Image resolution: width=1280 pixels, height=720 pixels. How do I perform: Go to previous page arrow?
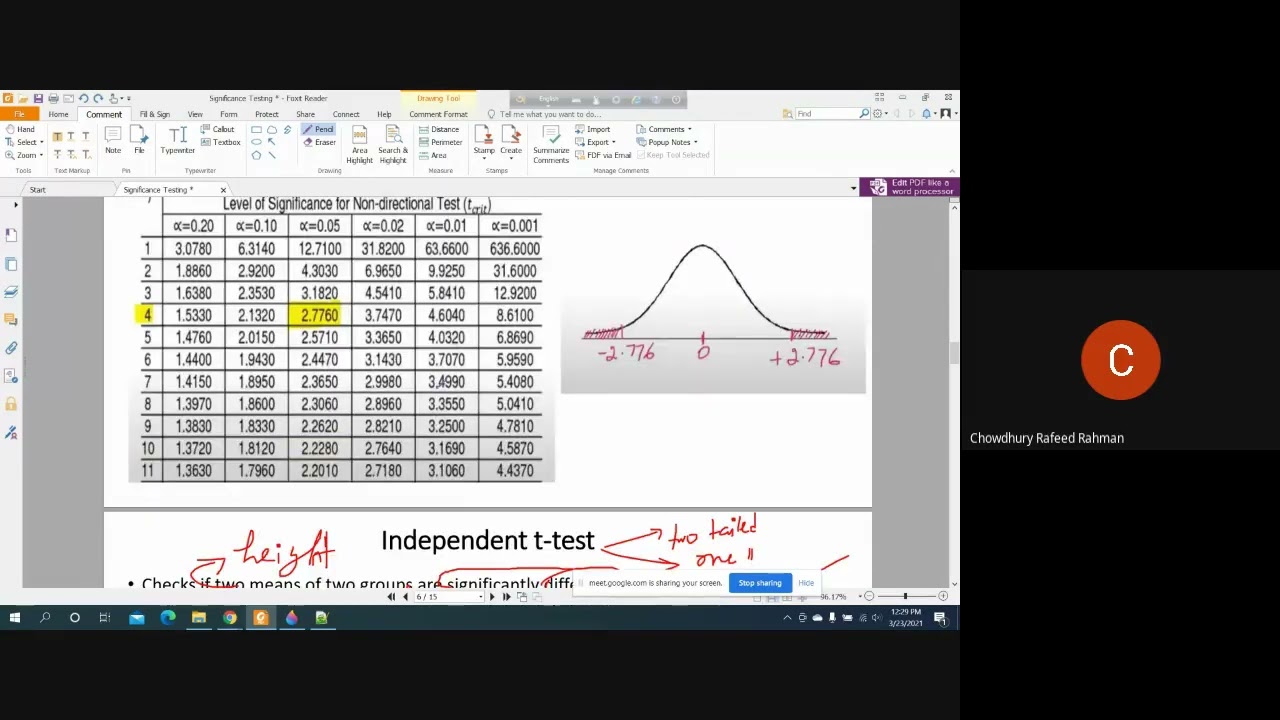pos(405,597)
